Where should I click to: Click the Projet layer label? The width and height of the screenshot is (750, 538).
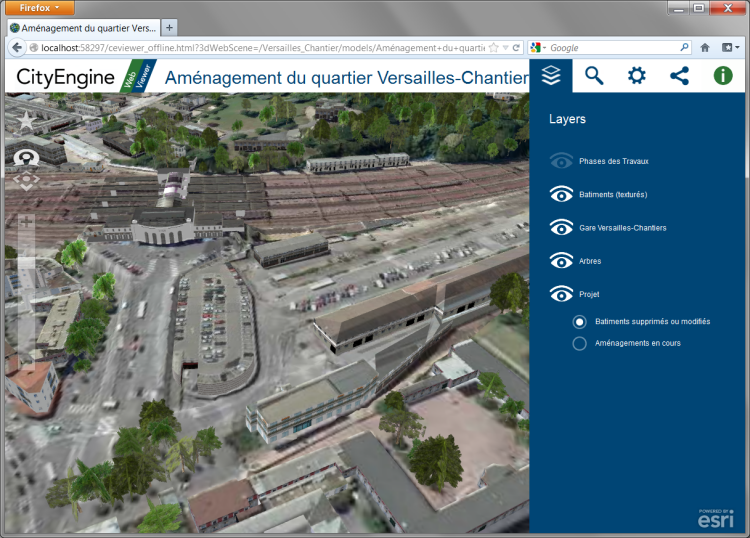[589, 294]
